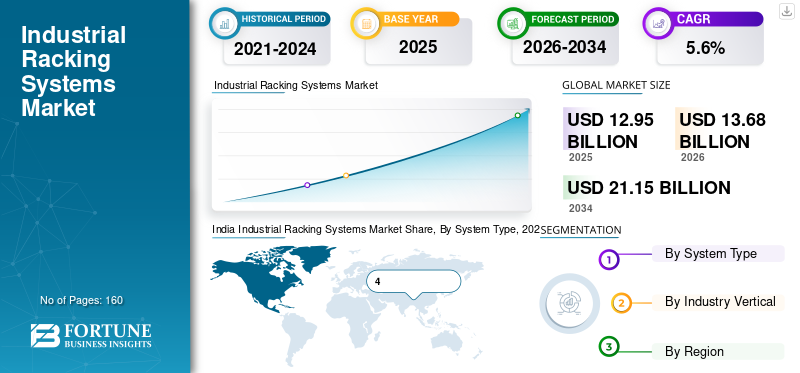Screen dimensions: 800x373
Task: Click the purple marker on growth chart
Action: (307, 185)
